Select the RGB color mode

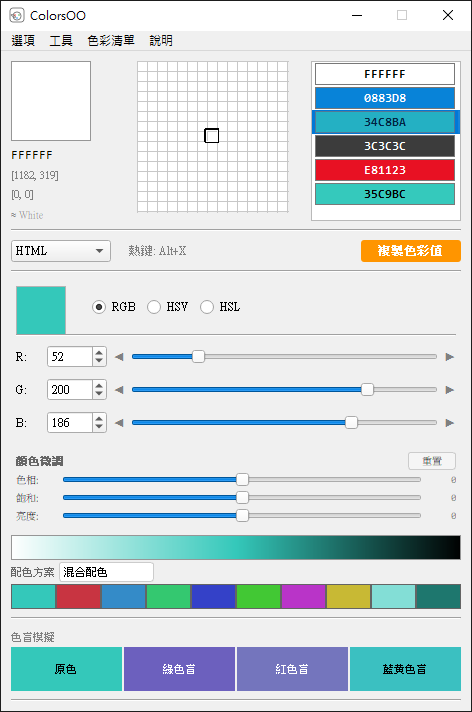tap(114, 307)
